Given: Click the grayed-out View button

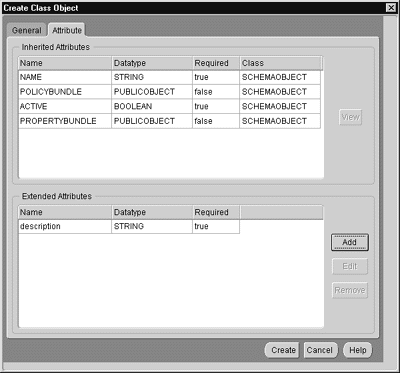Looking at the screenshot, I should (350, 117).
